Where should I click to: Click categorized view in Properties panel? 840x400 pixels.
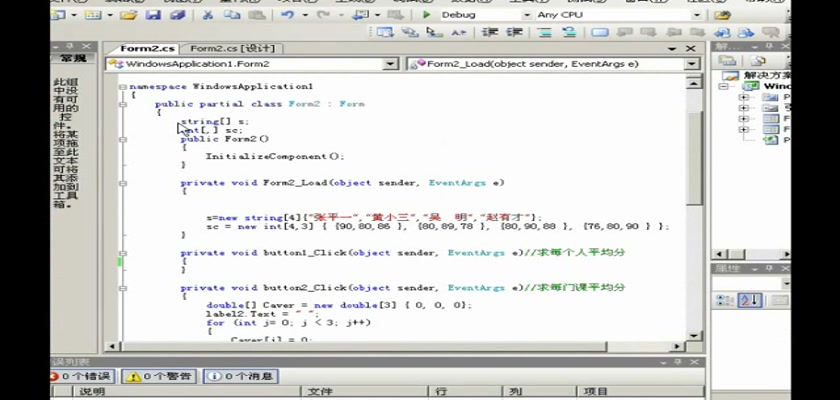coord(725,300)
